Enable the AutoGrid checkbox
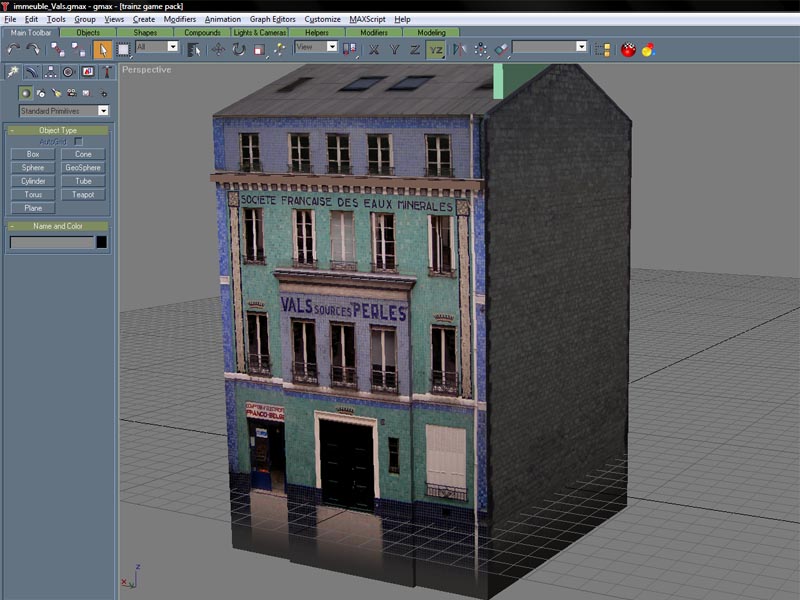The image size is (800, 600). tap(78, 142)
